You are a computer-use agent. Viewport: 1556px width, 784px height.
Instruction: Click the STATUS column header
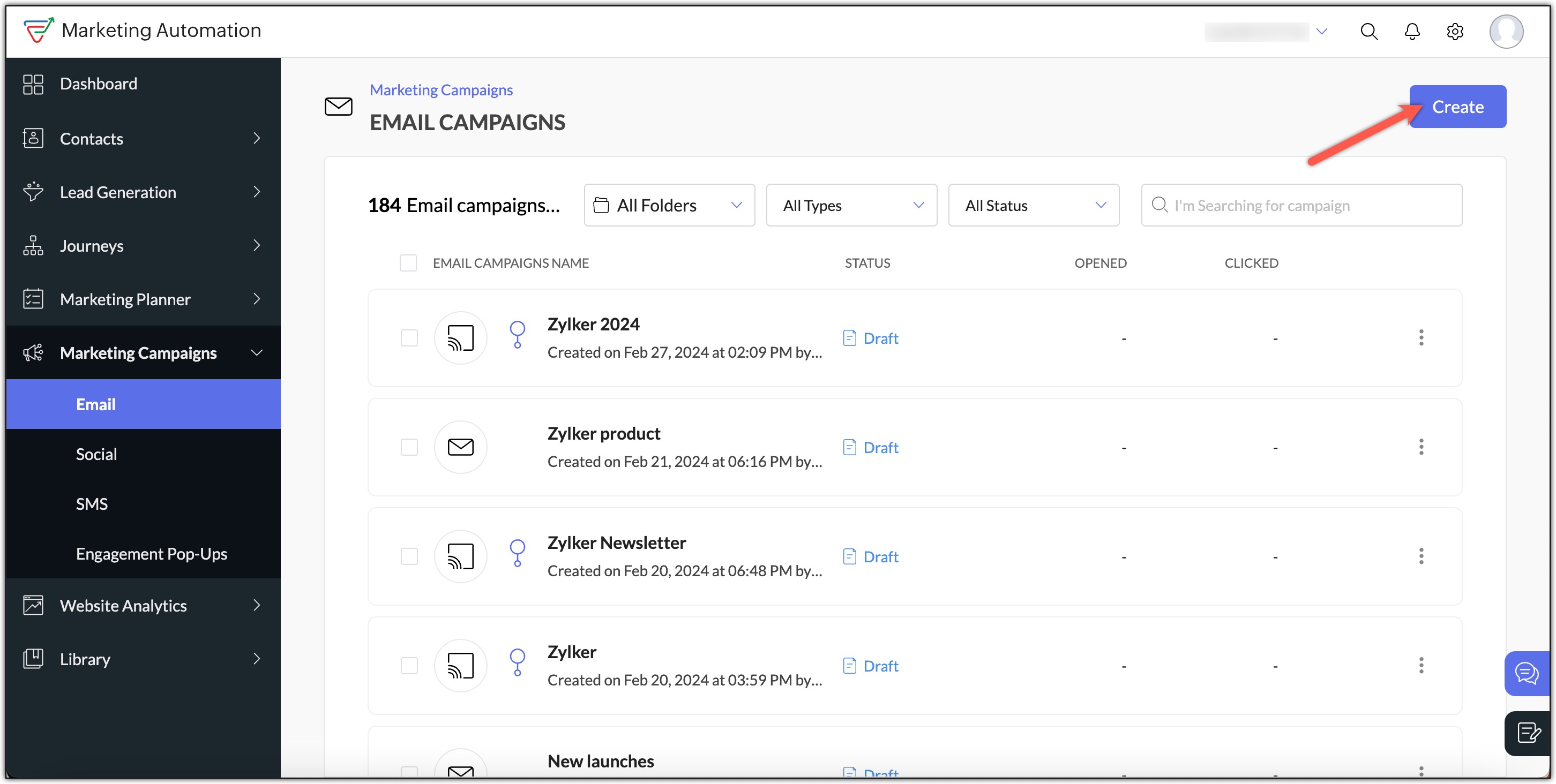tap(867, 263)
